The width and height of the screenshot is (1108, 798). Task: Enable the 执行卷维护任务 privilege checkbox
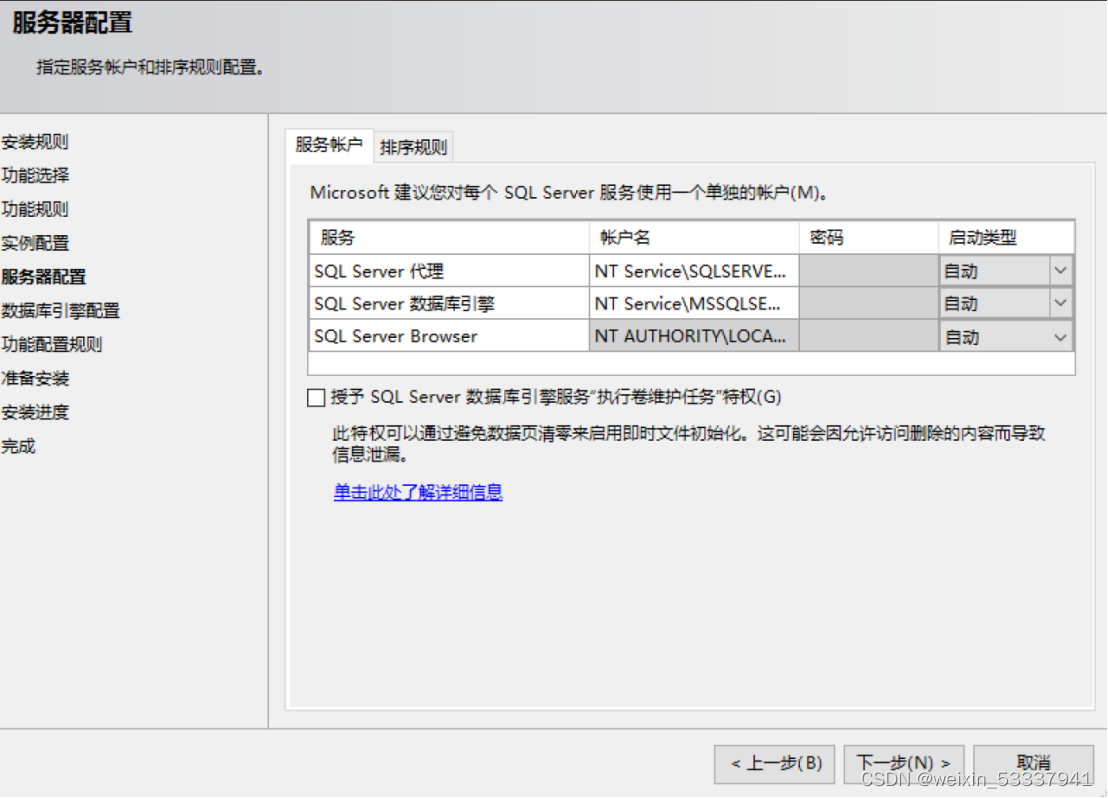pyautogui.click(x=316, y=397)
